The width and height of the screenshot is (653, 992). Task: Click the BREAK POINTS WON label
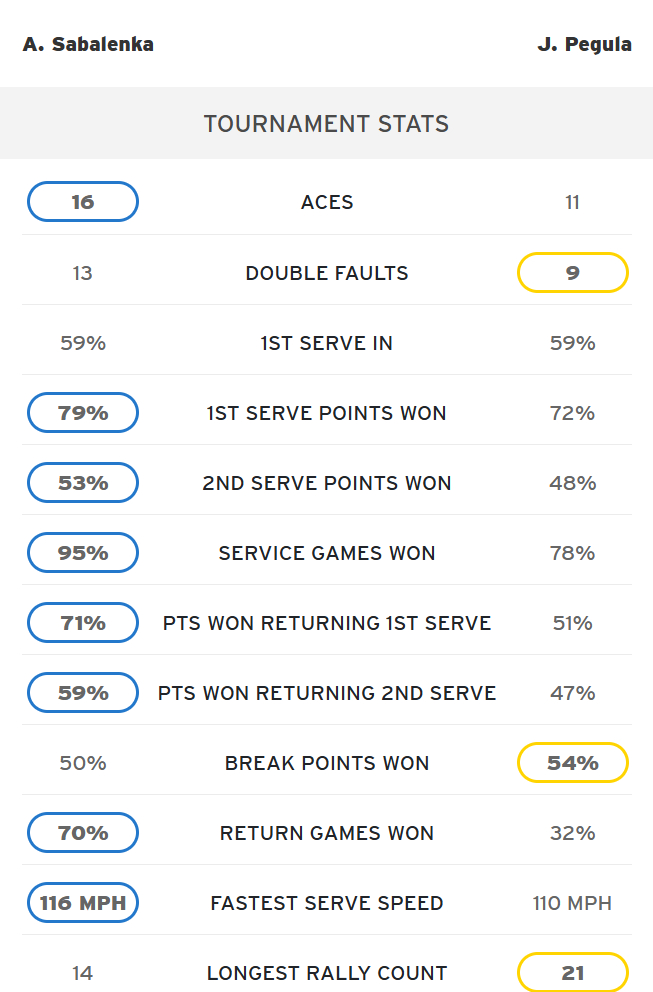coord(326,763)
